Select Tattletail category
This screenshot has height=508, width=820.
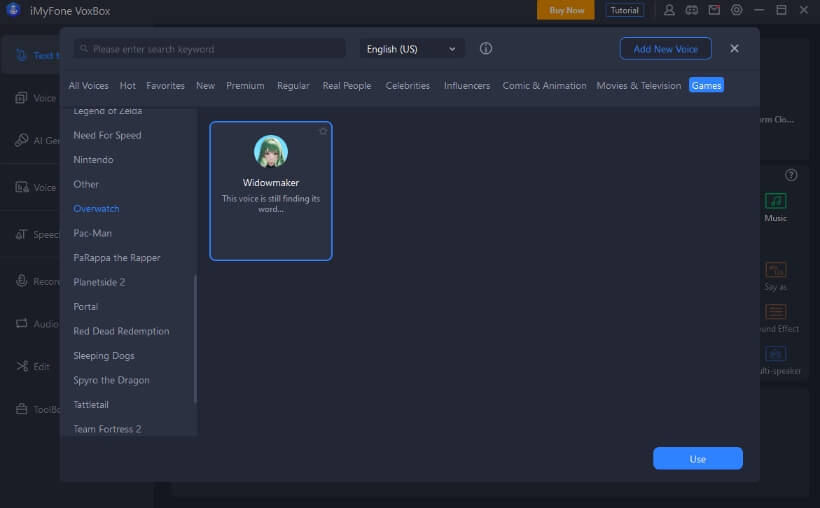[91, 404]
